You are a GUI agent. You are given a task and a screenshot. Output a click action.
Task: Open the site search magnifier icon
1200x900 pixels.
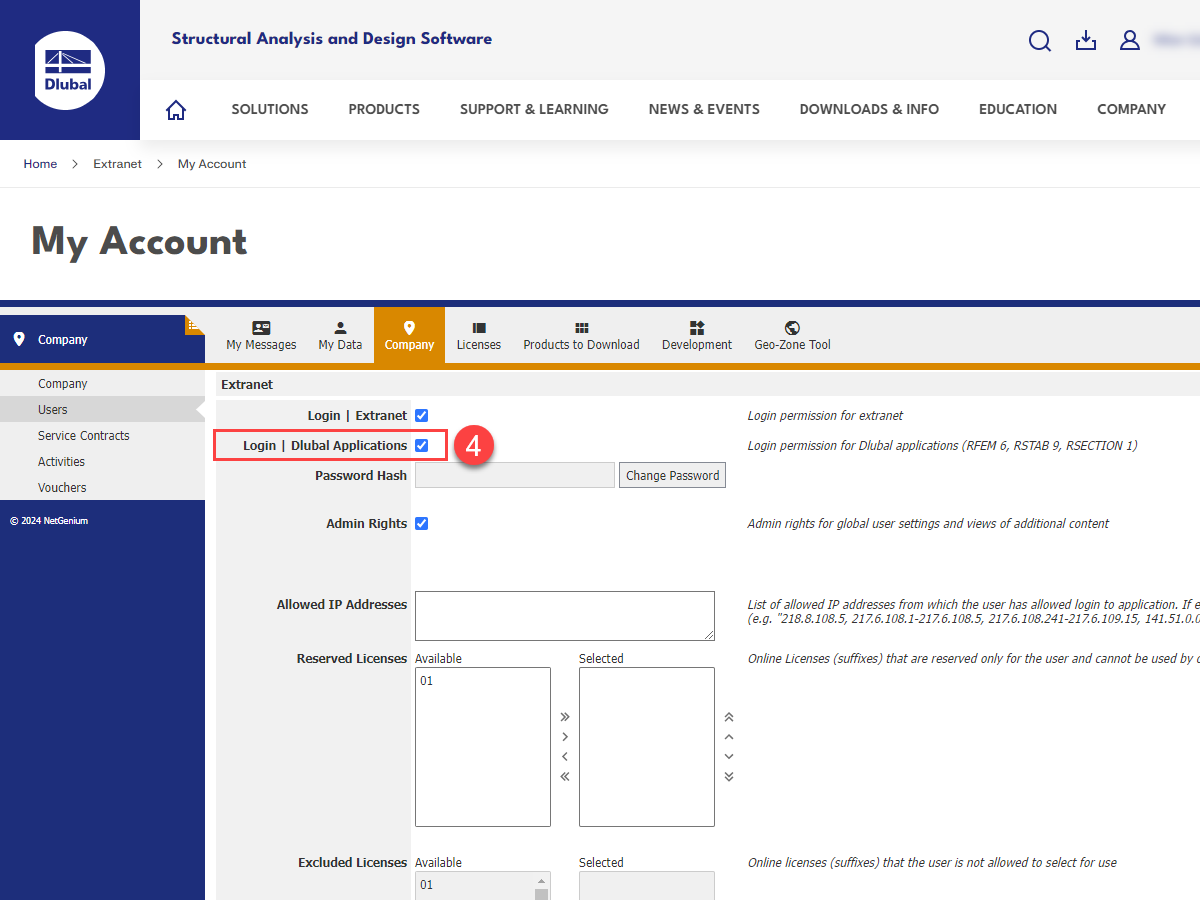click(1040, 41)
